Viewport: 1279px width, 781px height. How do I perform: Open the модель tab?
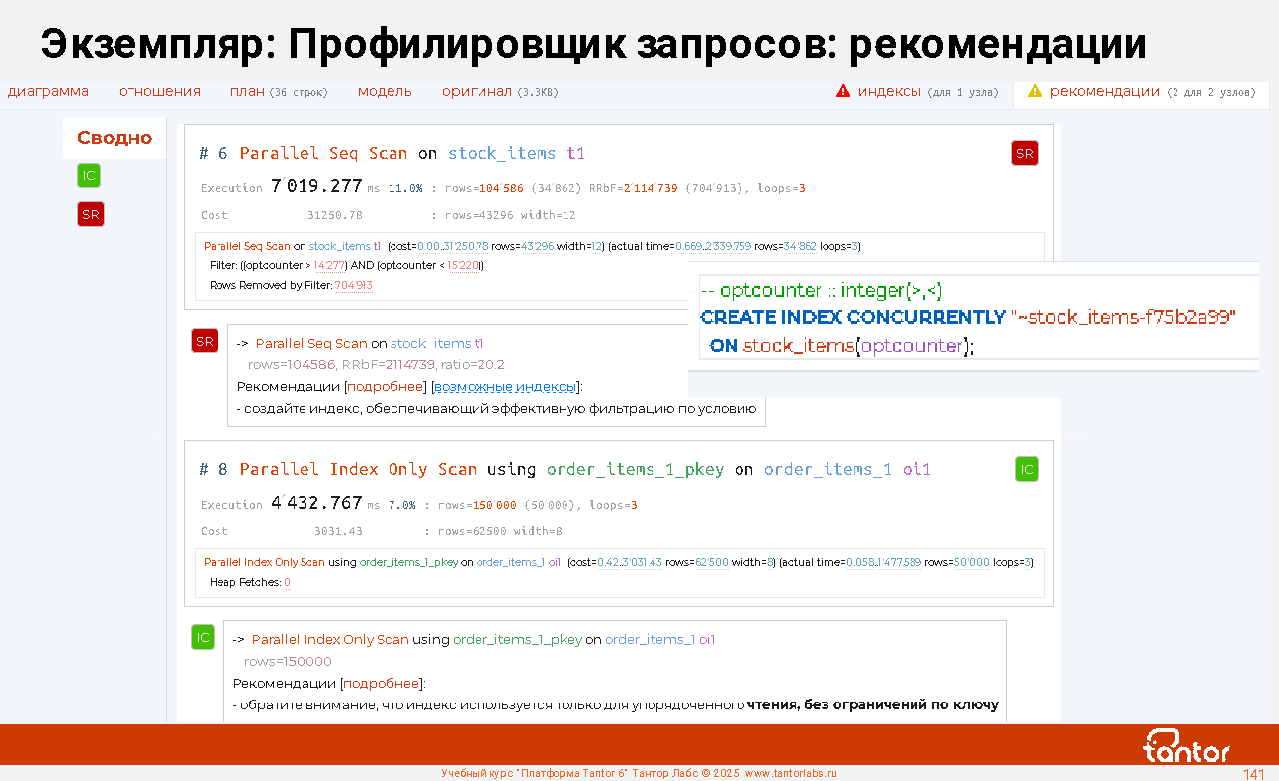pyautogui.click(x=384, y=91)
